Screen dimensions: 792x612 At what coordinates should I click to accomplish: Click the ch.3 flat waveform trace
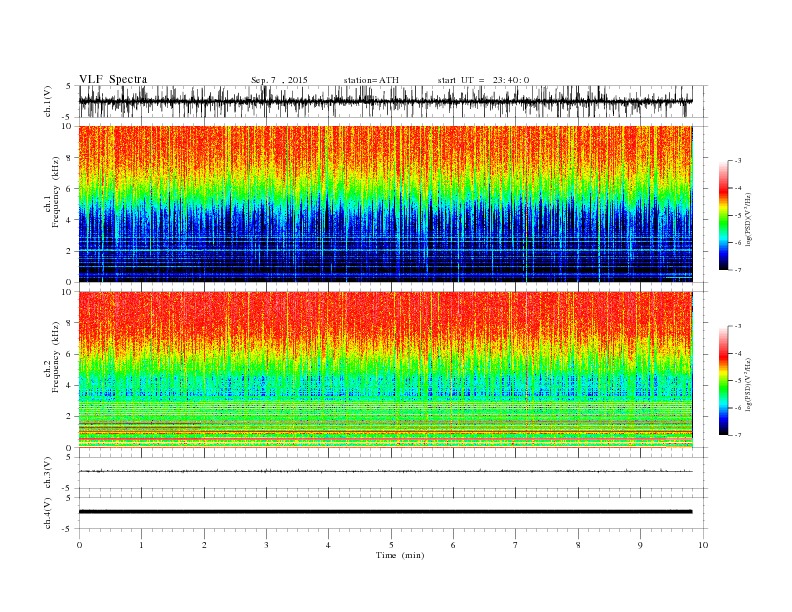point(385,471)
